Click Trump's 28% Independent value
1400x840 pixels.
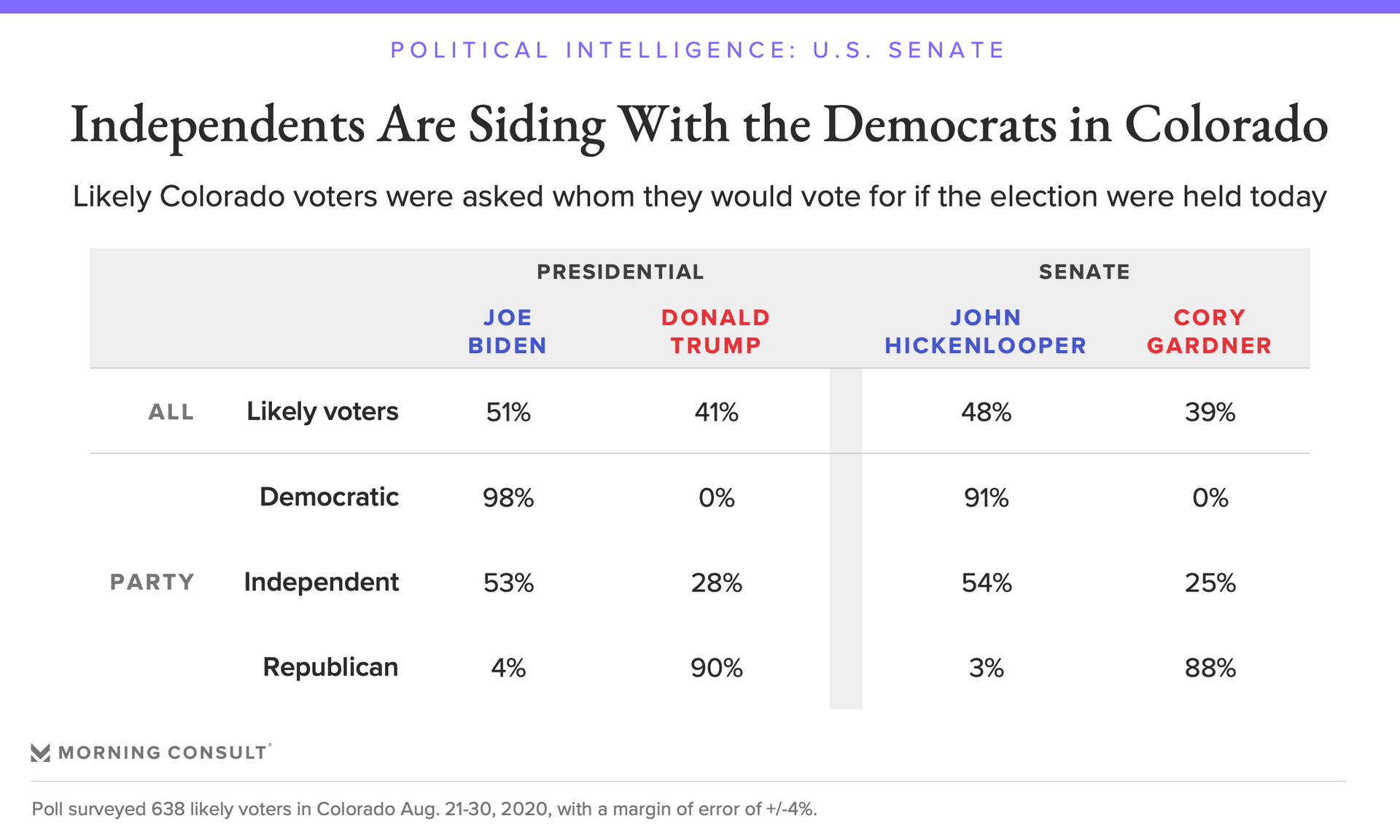(x=717, y=583)
